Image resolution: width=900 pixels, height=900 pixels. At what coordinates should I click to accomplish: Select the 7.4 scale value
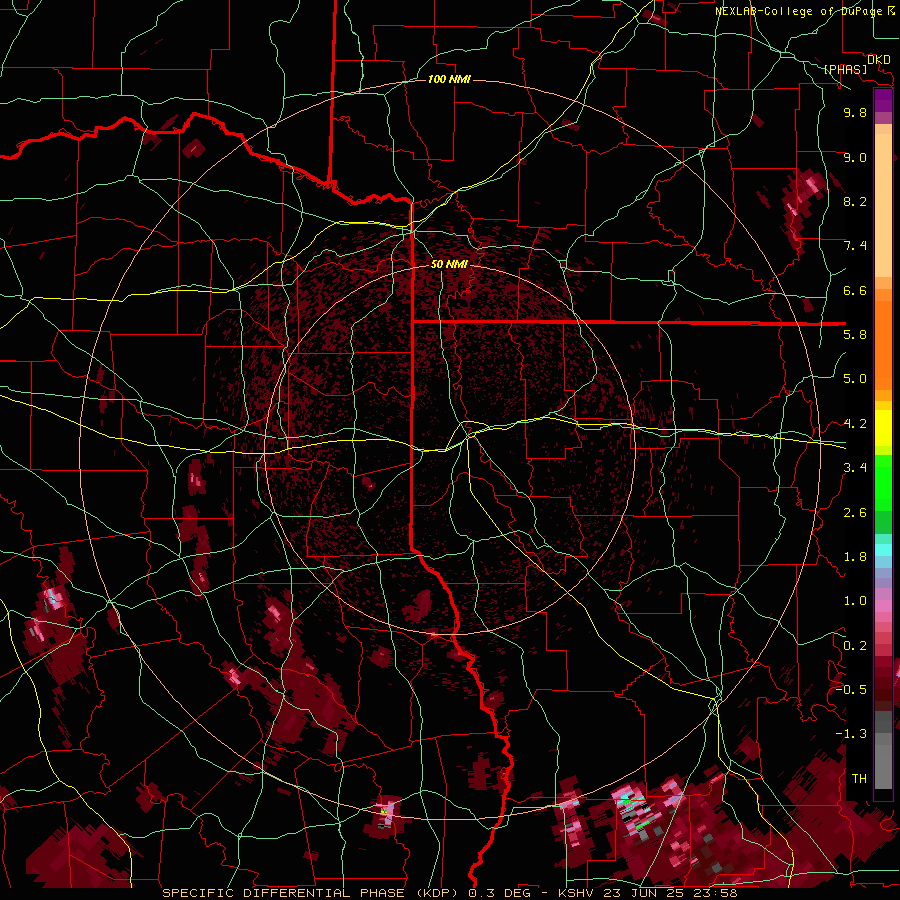coord(855,246)
